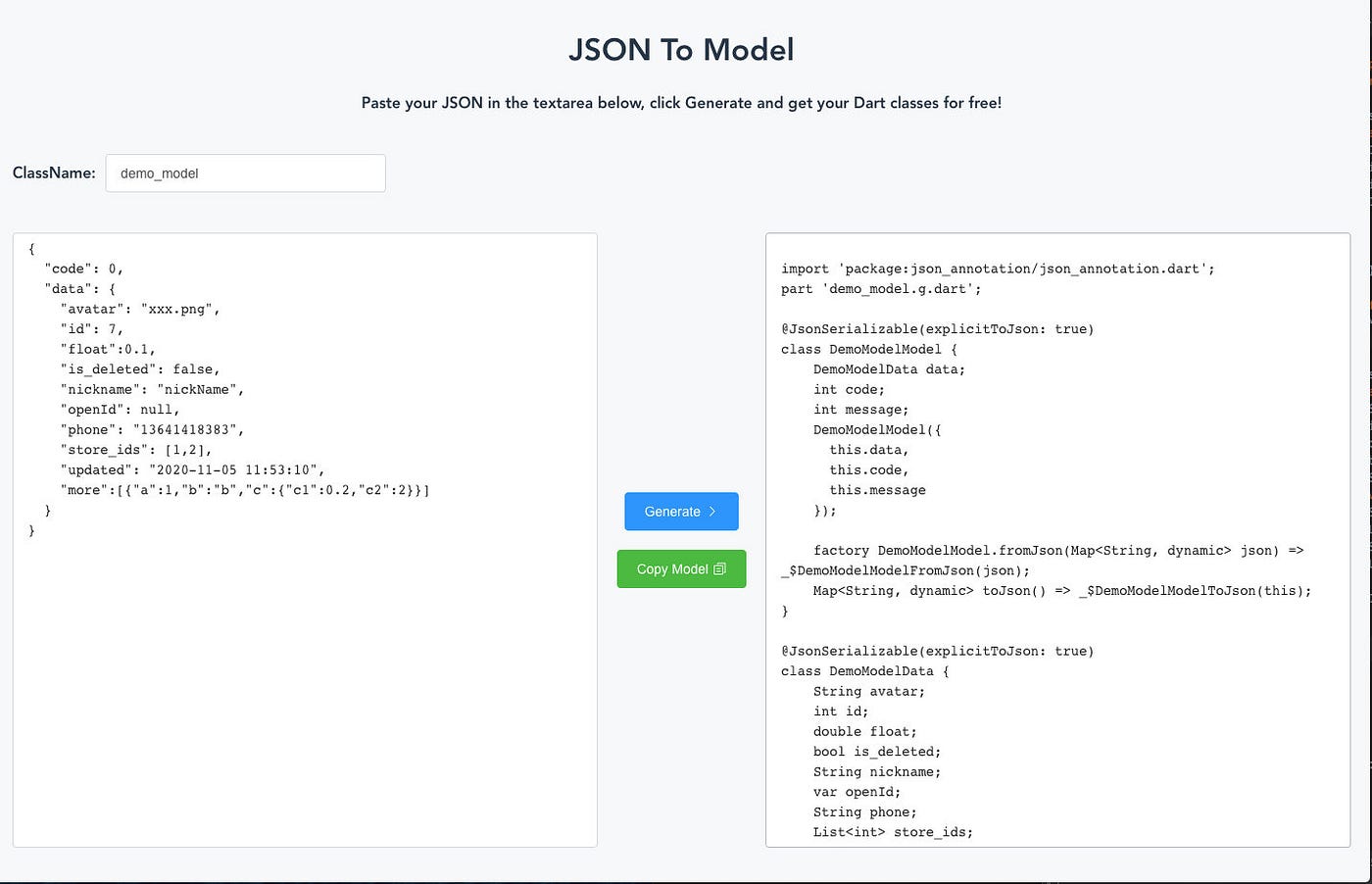This screenshot has height=884, width=1372.
Task: Click the instruction subtitle below the title
Action: coord(681,102)
